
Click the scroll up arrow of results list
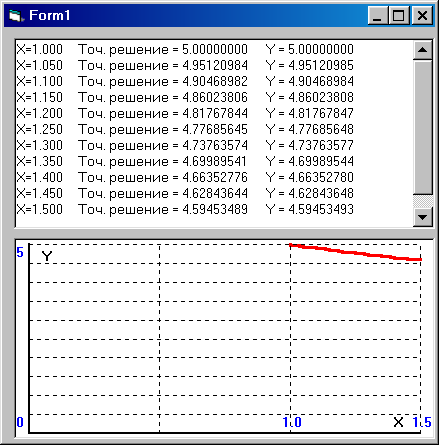pos(423,50)
